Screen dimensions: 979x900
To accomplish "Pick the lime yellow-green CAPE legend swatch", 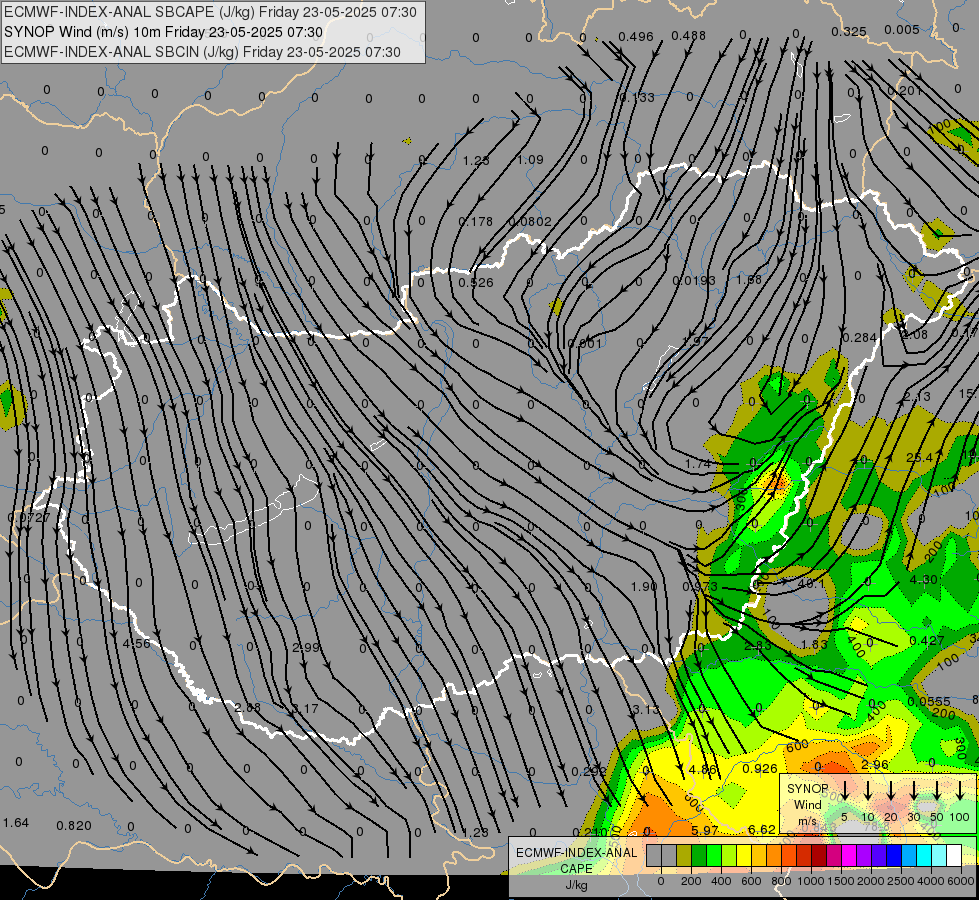I will (729, 855).
